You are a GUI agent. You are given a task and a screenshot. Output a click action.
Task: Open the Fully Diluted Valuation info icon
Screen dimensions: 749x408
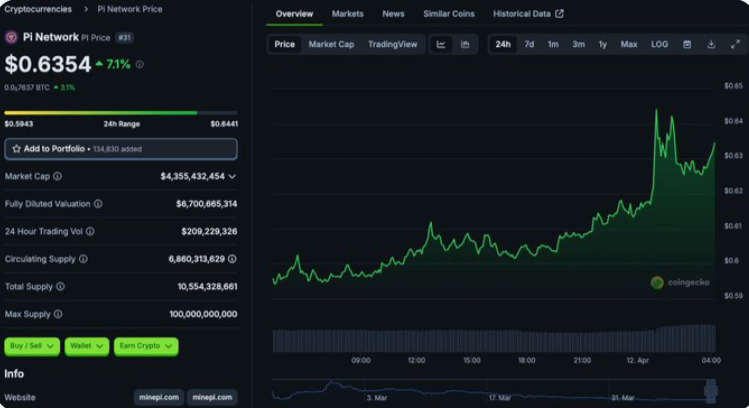click(98, 204)
